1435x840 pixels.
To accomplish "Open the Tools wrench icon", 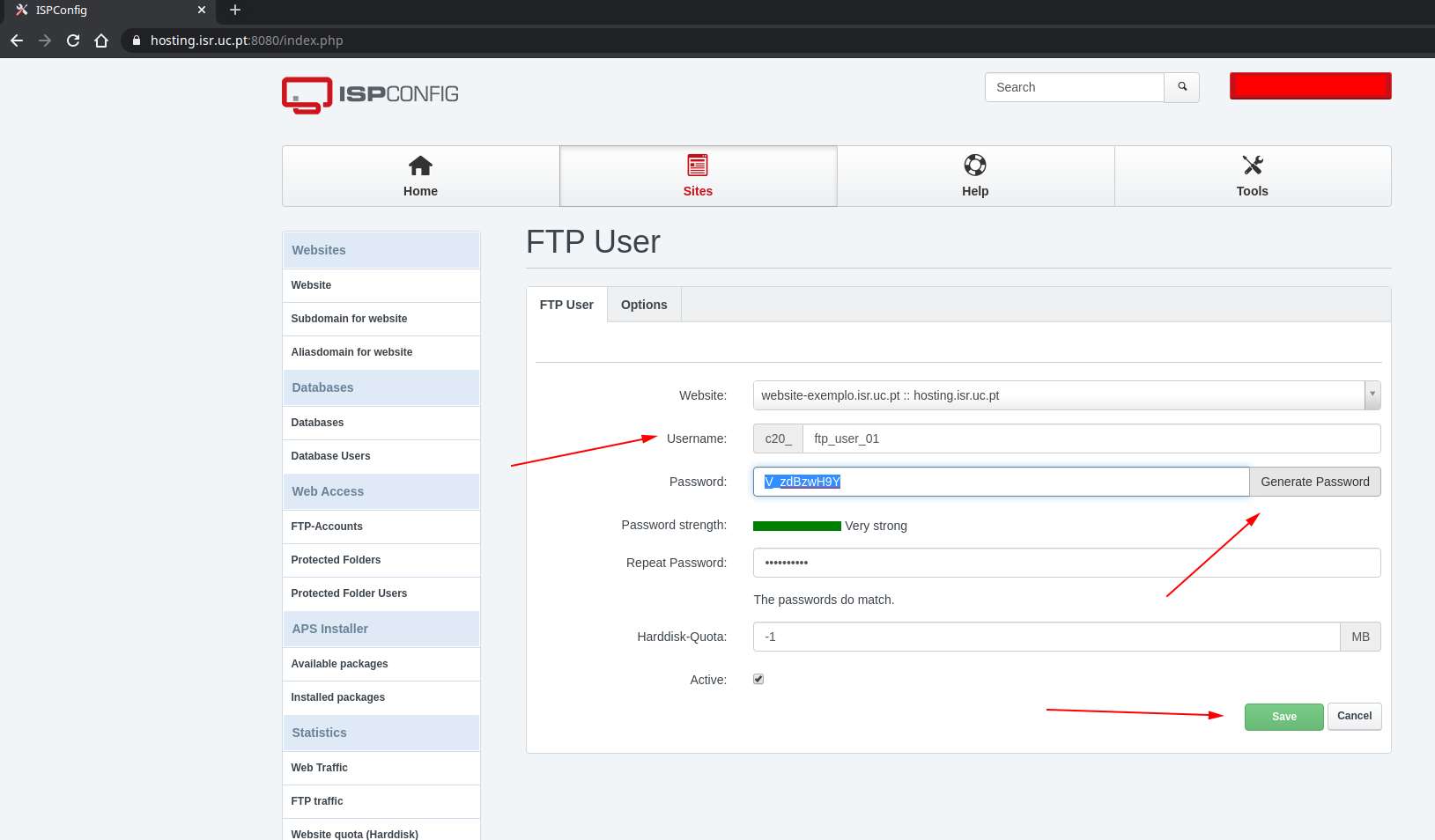I will (1253, 166).
